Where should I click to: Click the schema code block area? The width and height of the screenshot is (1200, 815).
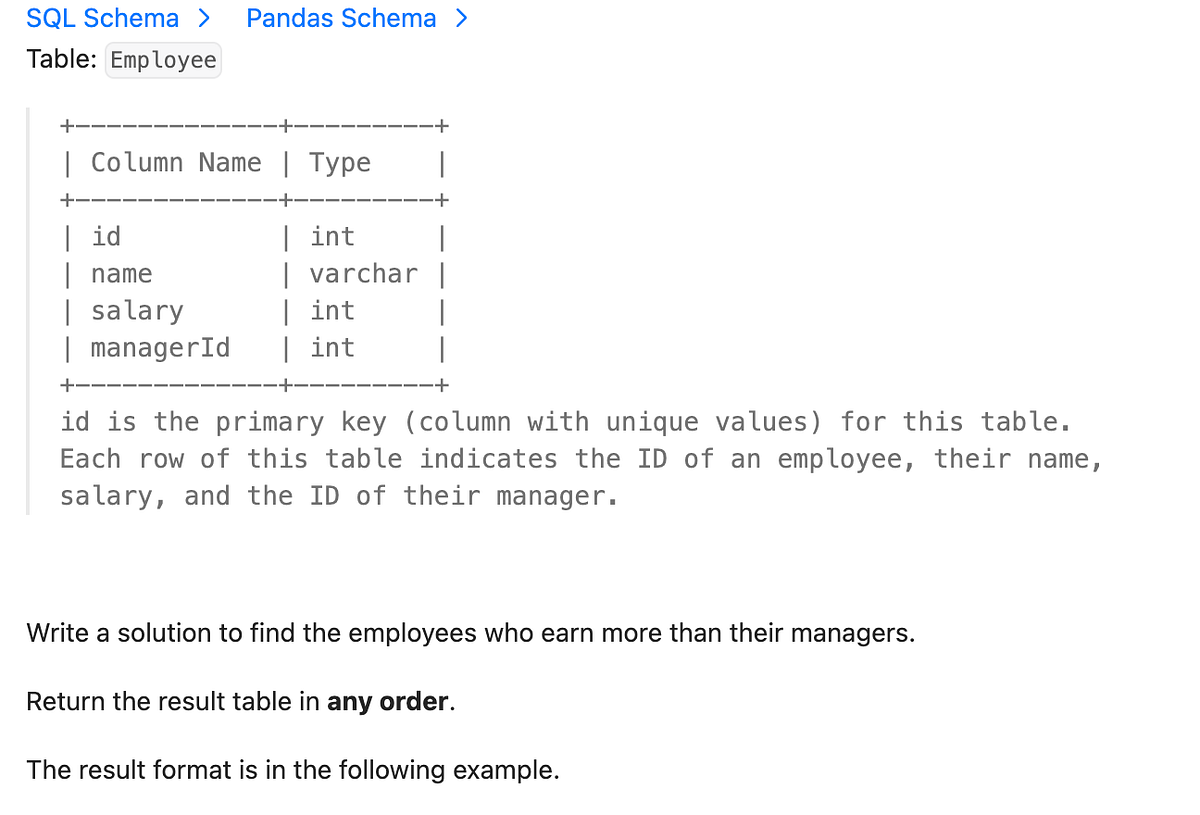255,255
